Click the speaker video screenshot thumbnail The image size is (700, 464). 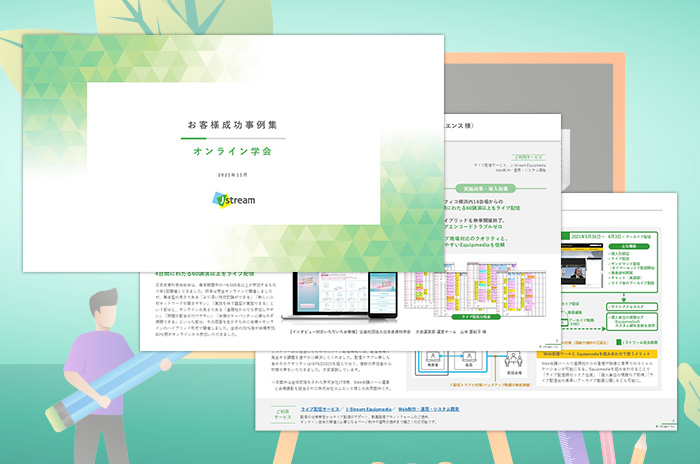point(582,265)
